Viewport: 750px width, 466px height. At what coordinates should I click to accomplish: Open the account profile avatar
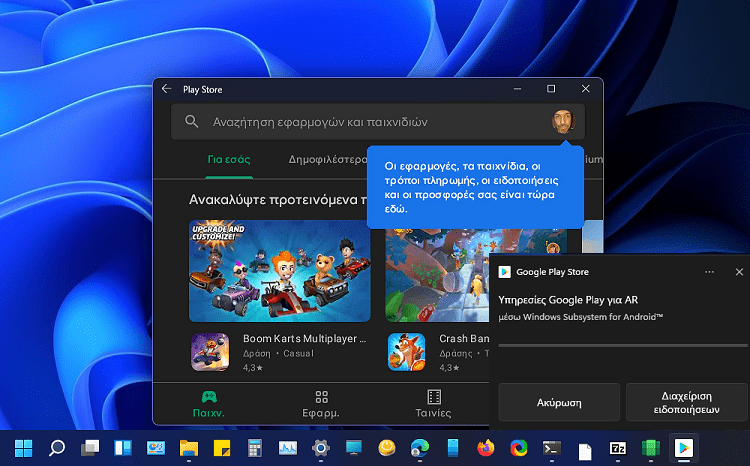563,122
